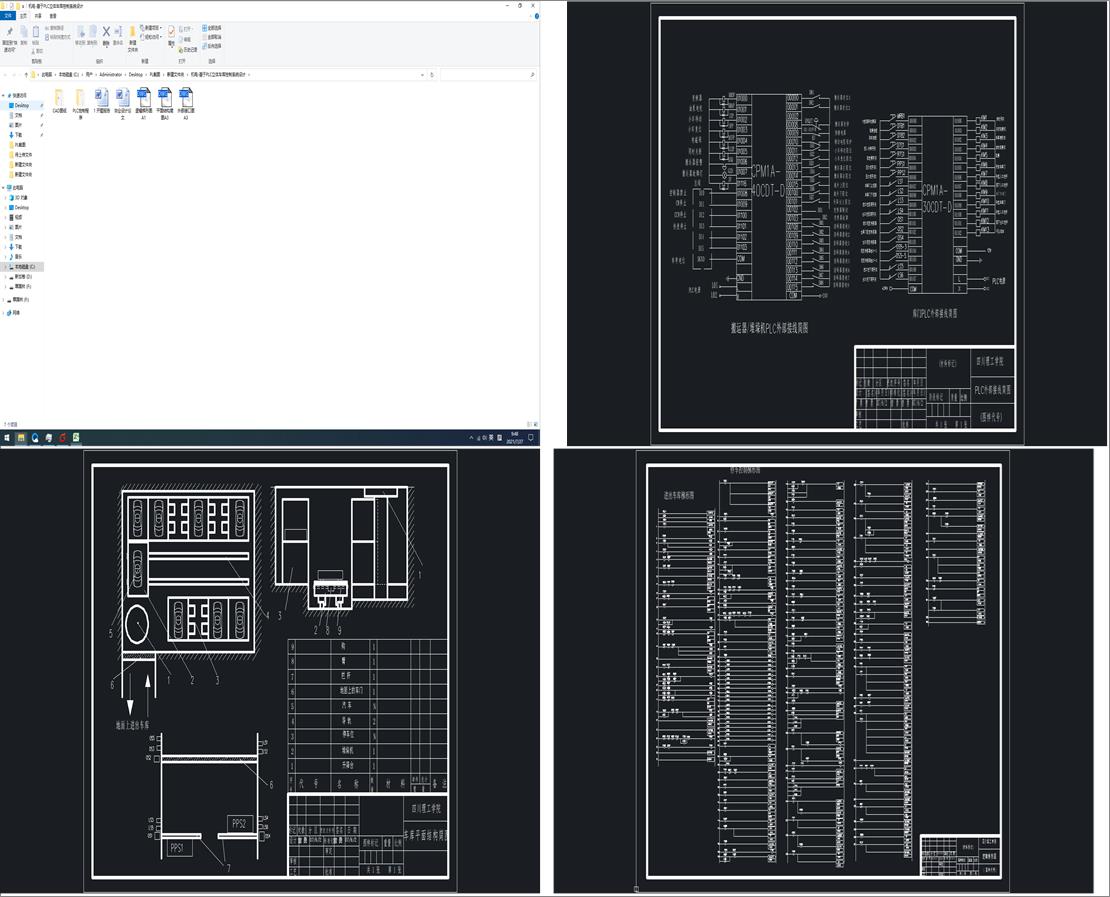Image resolution: width=1110 pixels, height=897 pixels.
Task: Click the New folder icon in ribbon
Action: tap(132, 33)
